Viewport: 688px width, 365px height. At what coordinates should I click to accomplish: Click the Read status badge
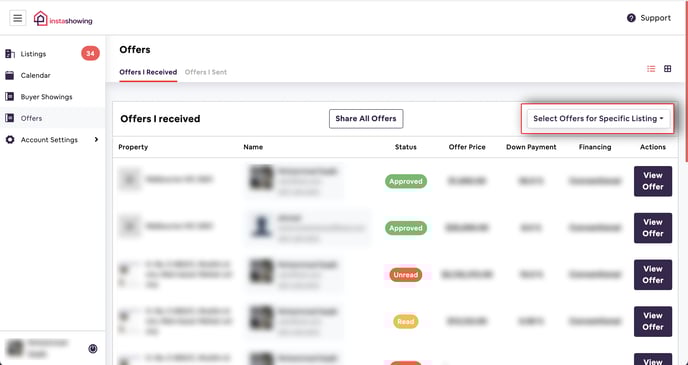pyautogui.click(x=406, y=322)
